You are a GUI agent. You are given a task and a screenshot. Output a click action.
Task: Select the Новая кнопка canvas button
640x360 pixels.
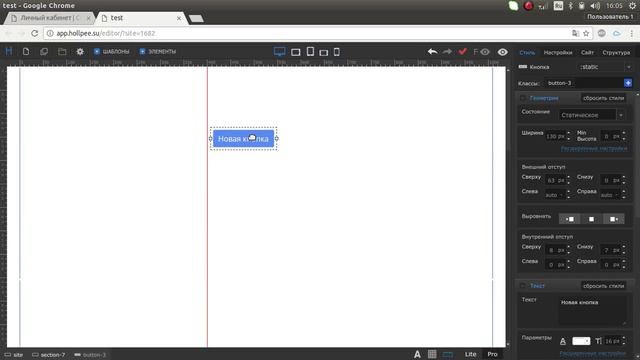coord(244,139)
